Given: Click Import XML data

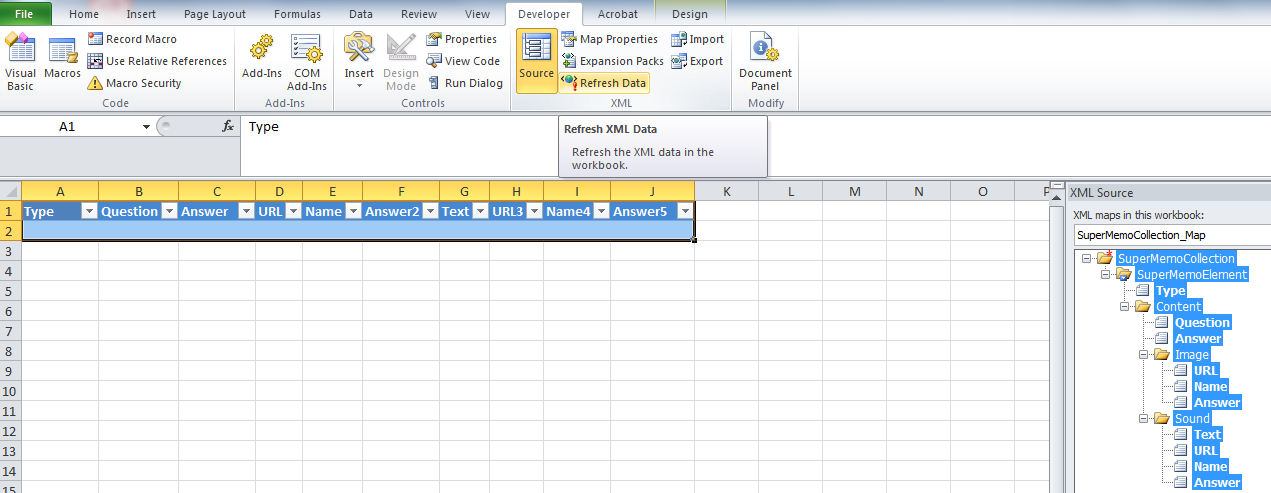Looking at the screenshot, I should tap(698, 39).
